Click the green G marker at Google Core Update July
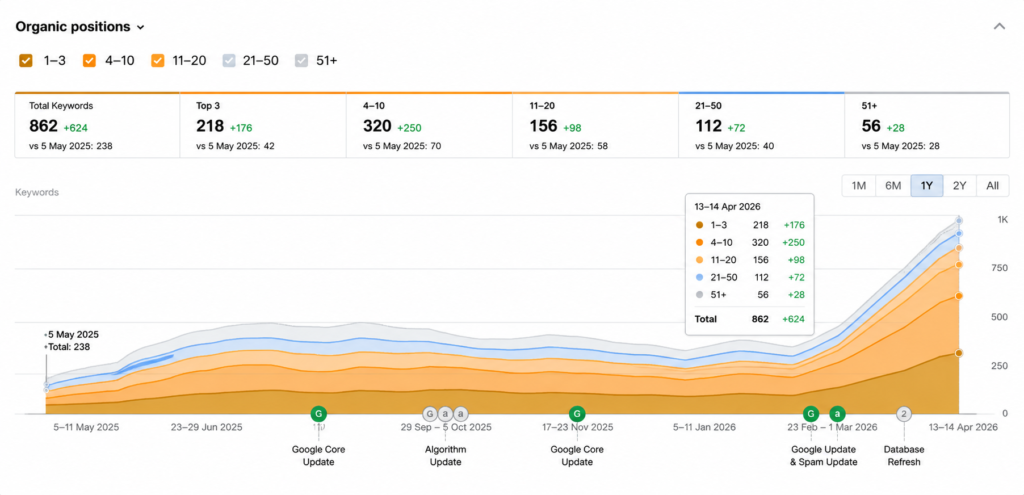Image resolution: width=1024 pixels, height=495 pixels. tap(318, 413)
